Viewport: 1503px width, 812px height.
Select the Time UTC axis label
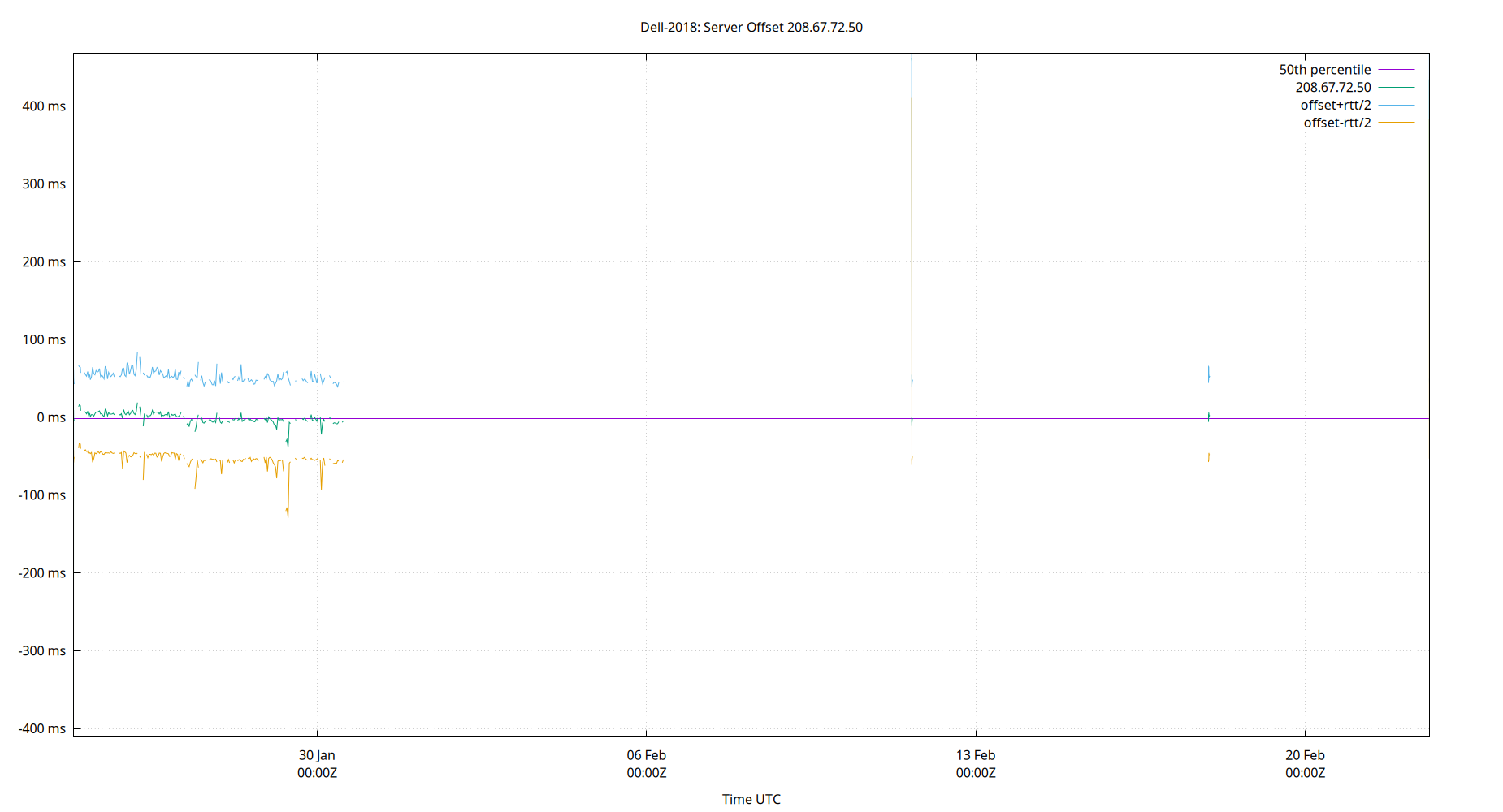tap(751, 799)
